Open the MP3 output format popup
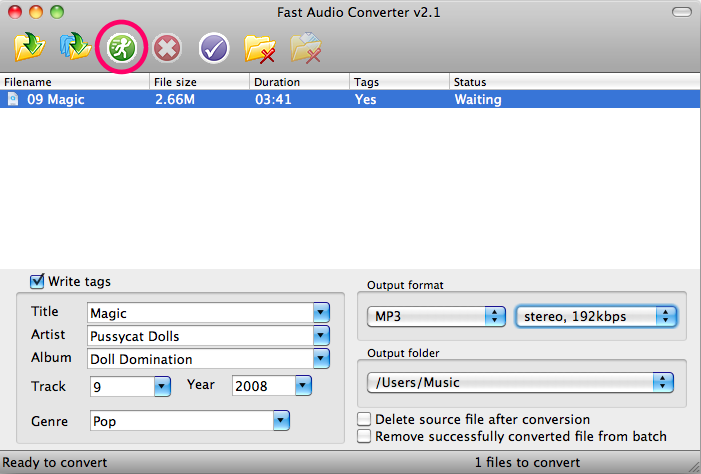 point(436,317)
